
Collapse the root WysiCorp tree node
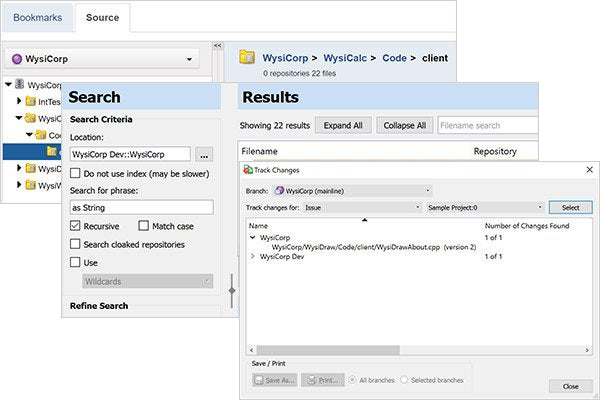(x=8, y=84)
